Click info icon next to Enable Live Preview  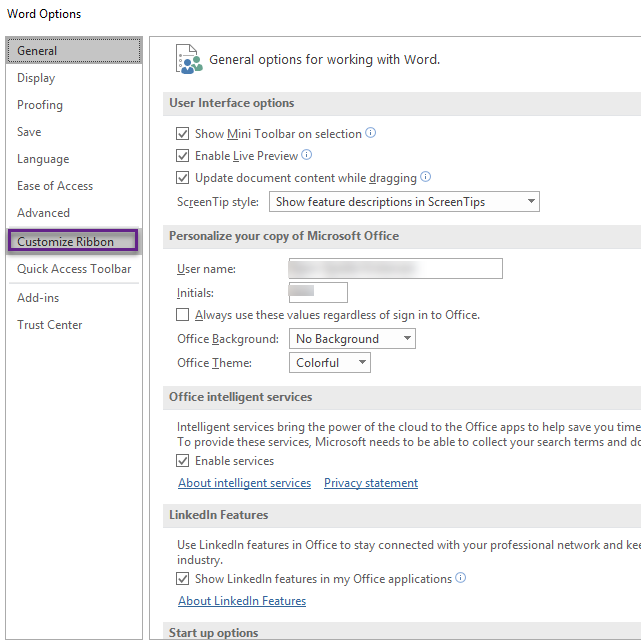tap(306, 155)
